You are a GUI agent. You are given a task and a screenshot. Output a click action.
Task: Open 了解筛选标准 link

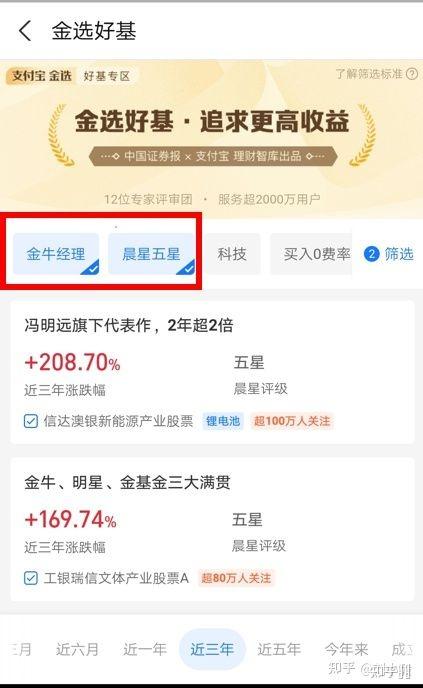[x=369, y=74]
